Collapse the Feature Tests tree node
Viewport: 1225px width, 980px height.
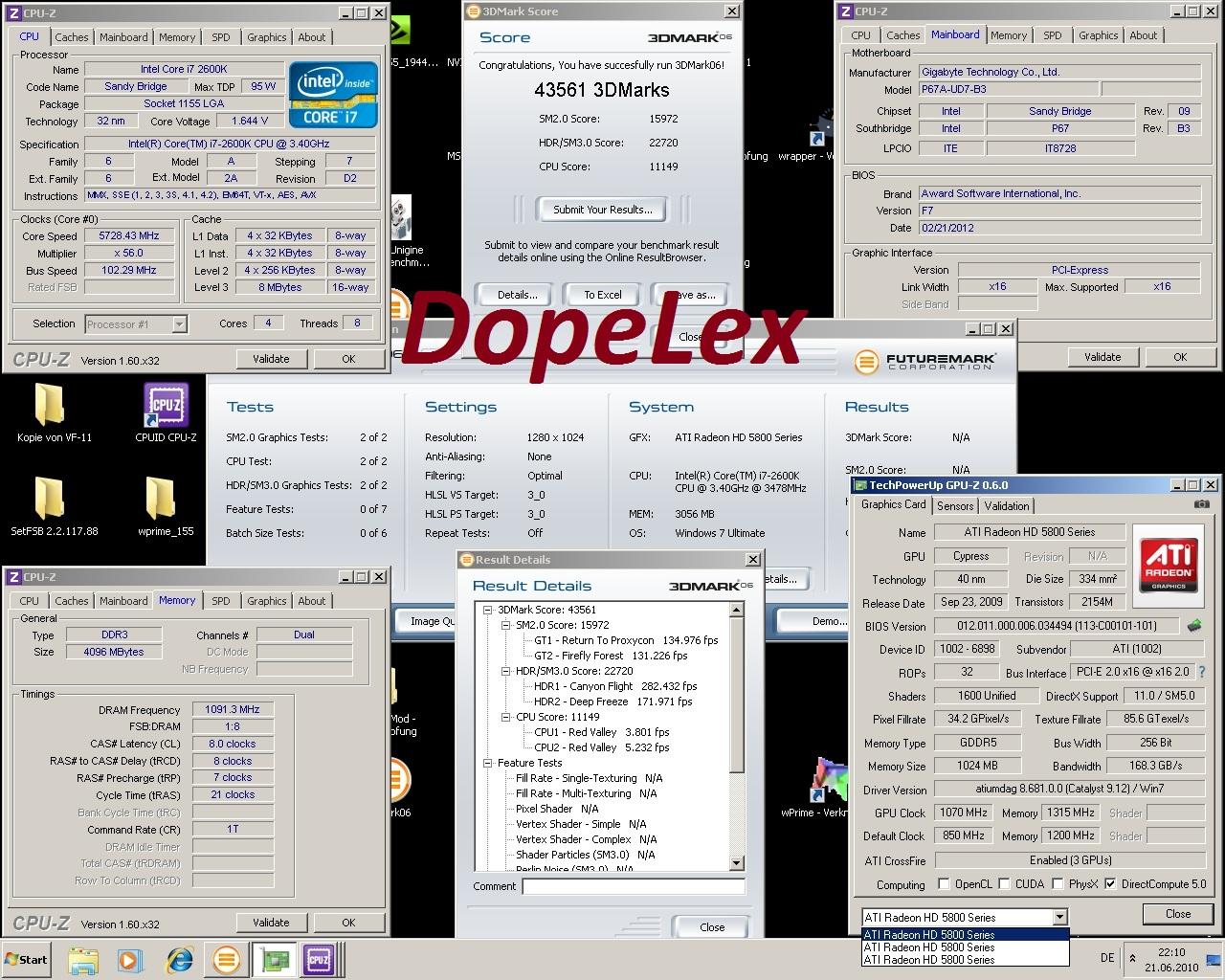click(x=487, y=763)
